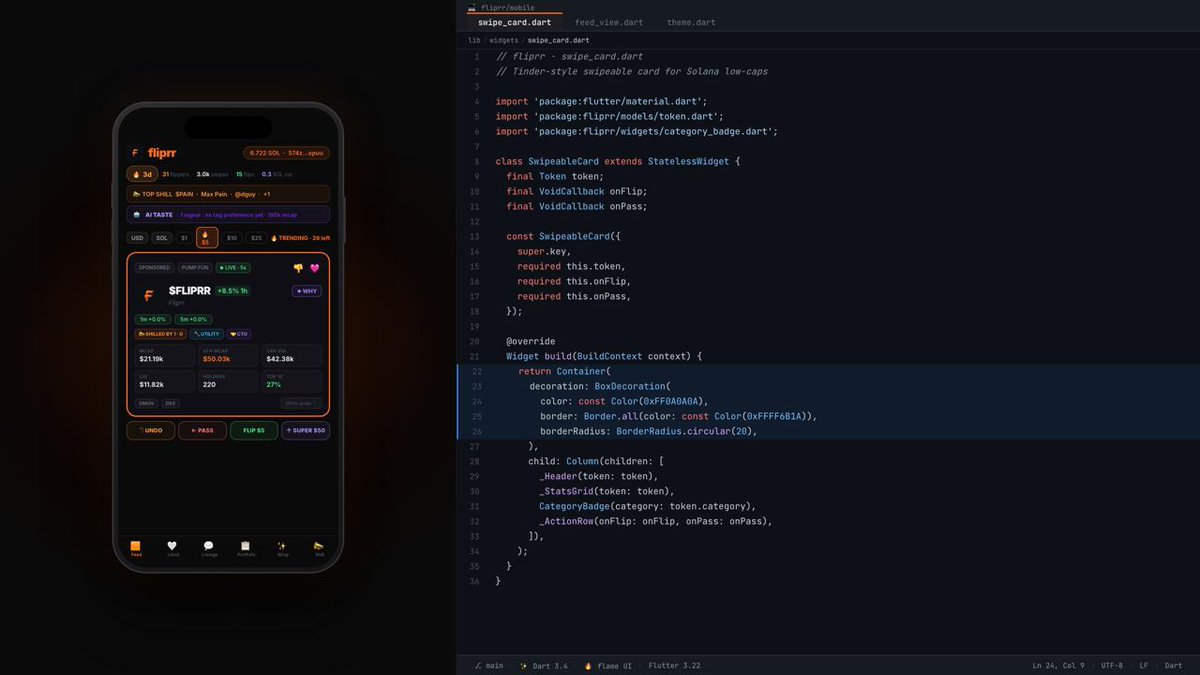Tap the wallet balance 6.722 SOL pill
Image resolution: width=1200 pixels, height=675 pixels.
286,153
